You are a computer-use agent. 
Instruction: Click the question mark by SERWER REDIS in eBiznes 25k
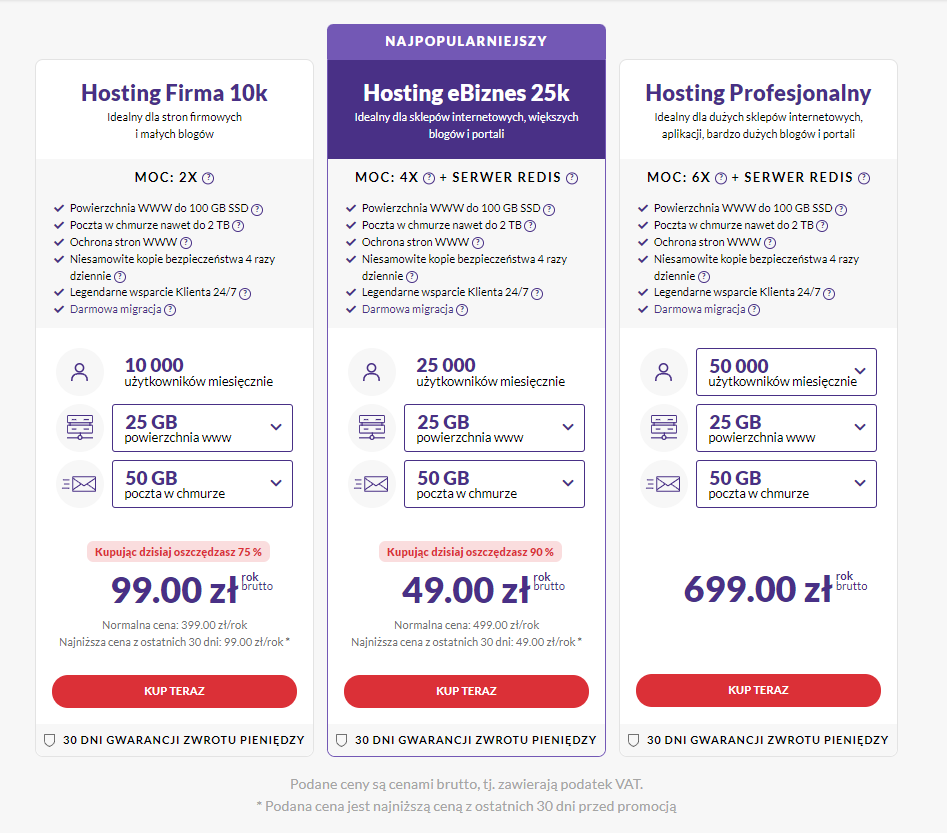point(571,177)
